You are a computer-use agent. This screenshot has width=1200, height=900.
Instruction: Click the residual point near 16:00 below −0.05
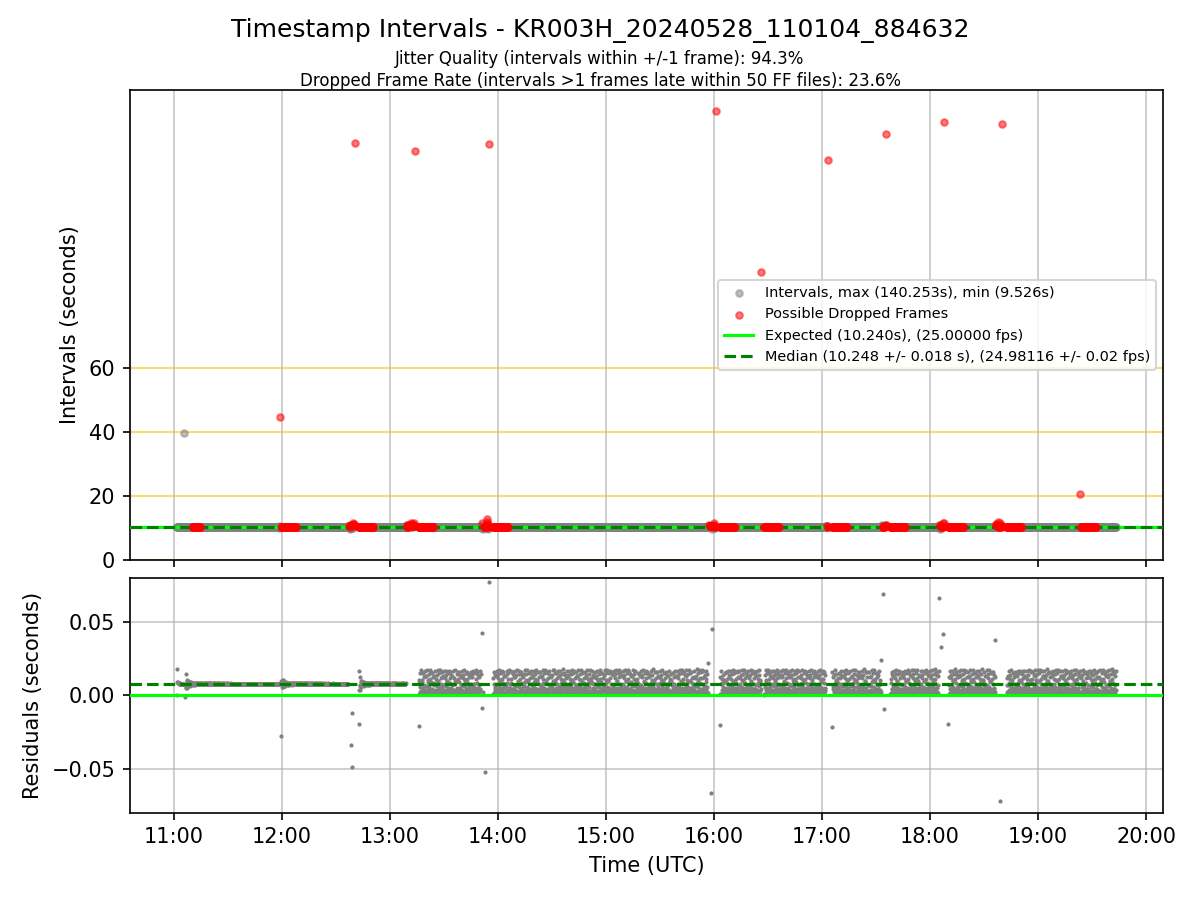pyautogui.click(x=711, y=793)
